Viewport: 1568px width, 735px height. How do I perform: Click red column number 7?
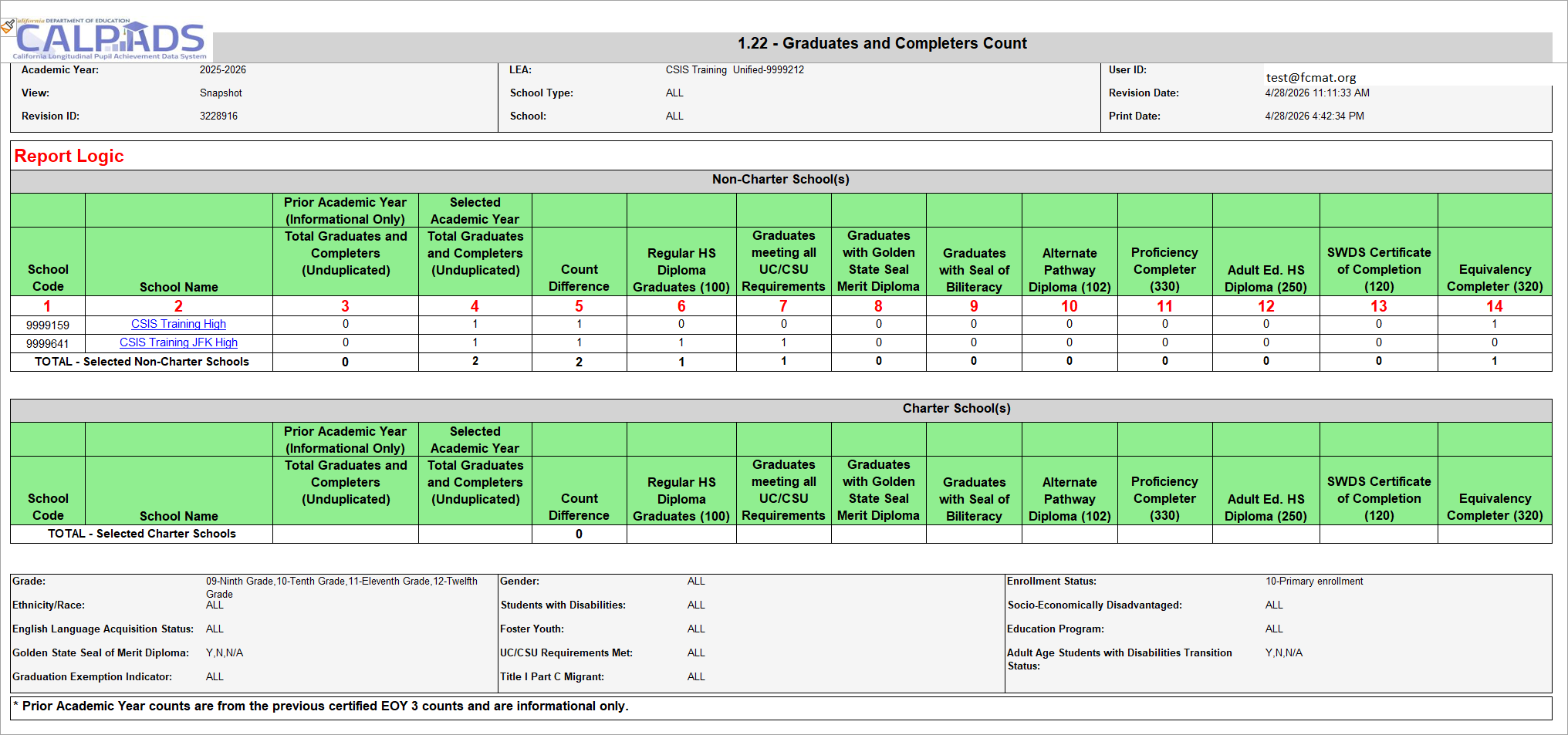pyautogui.click(x=783, y=306)
